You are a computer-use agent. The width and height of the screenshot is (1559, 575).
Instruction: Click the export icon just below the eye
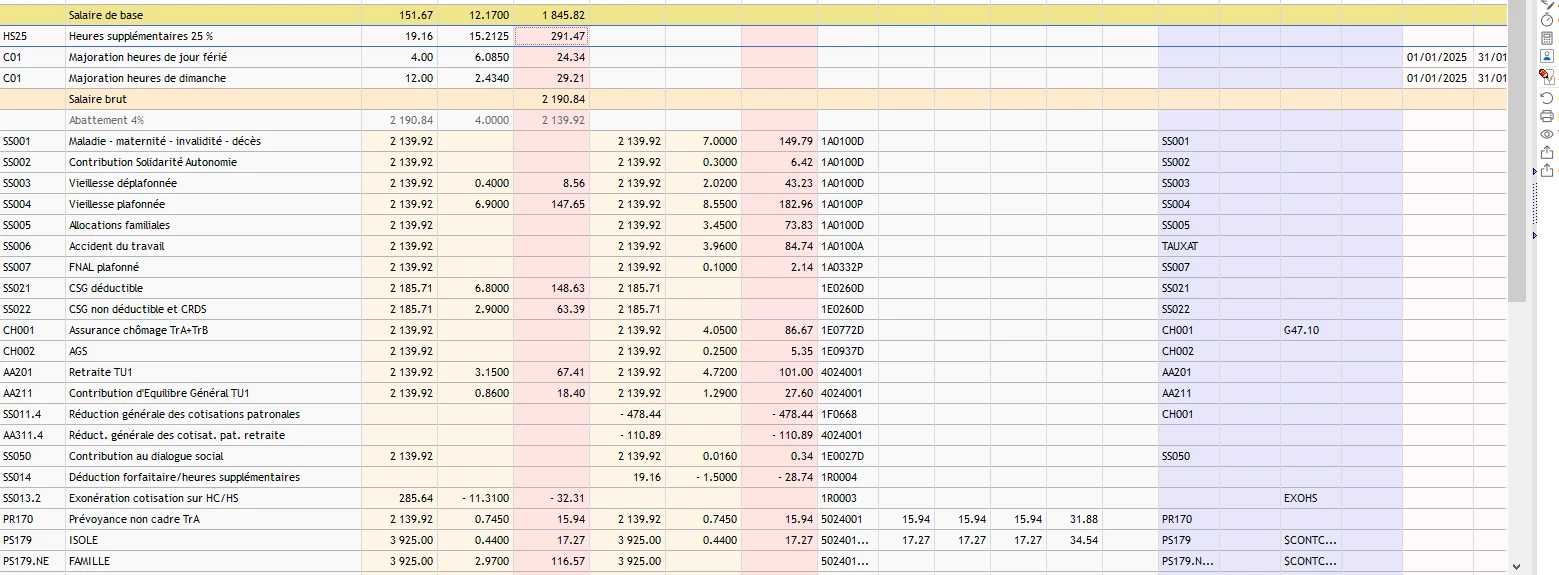coord(1547,152)
